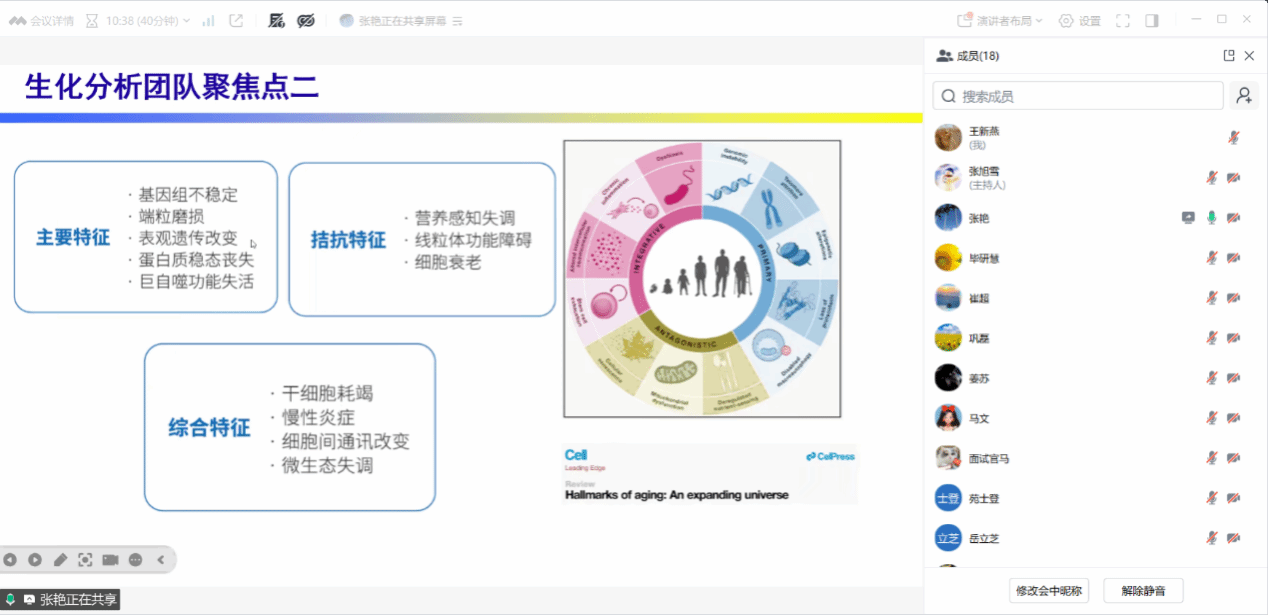Collapse the slideshow toolbar with chevron

click(x=161, y=560)
